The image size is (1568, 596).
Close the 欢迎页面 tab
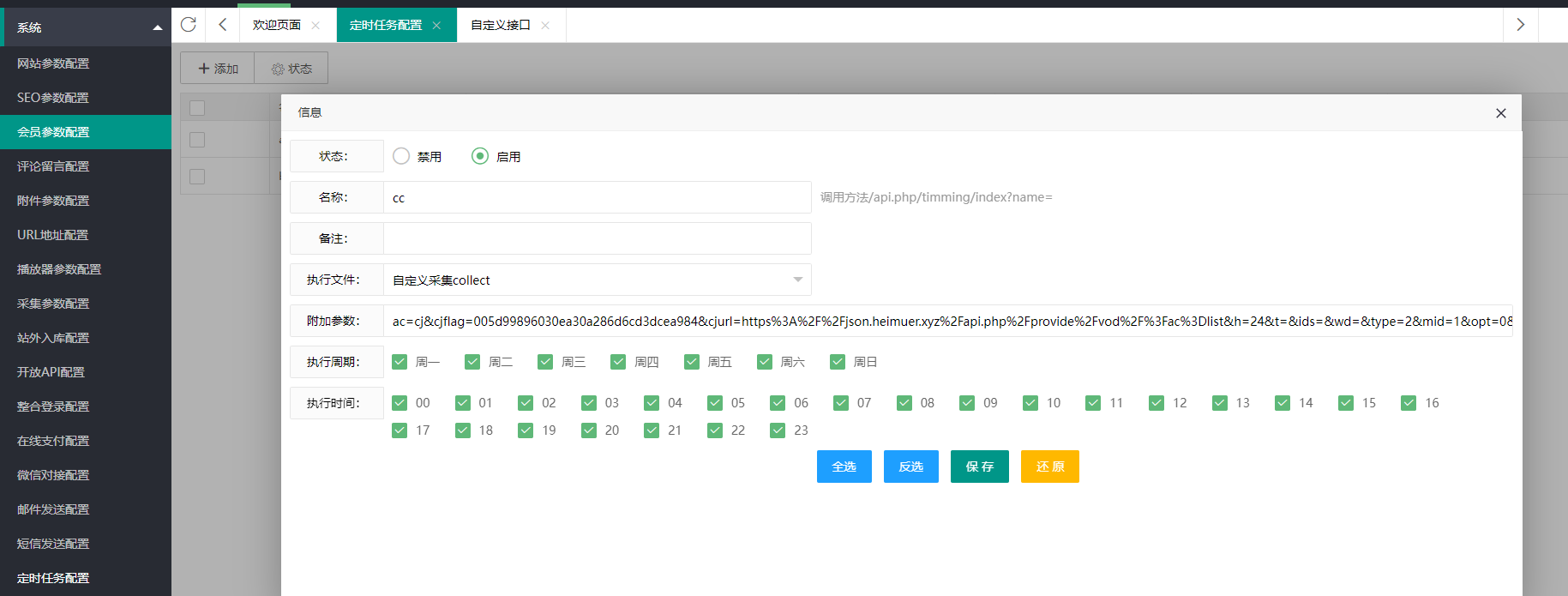pos(315,26)
